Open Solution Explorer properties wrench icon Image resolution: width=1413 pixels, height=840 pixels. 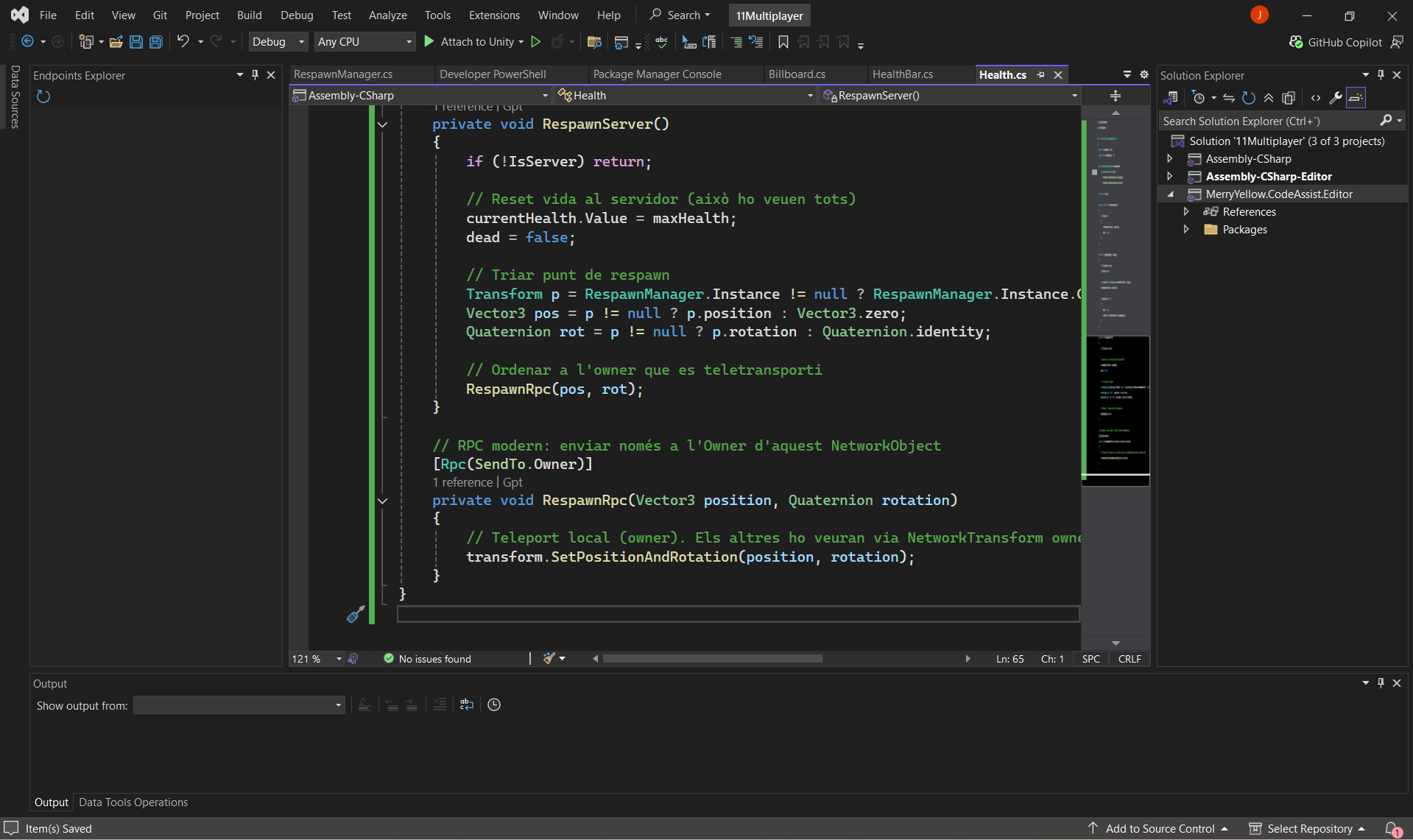coord(1335,98)
